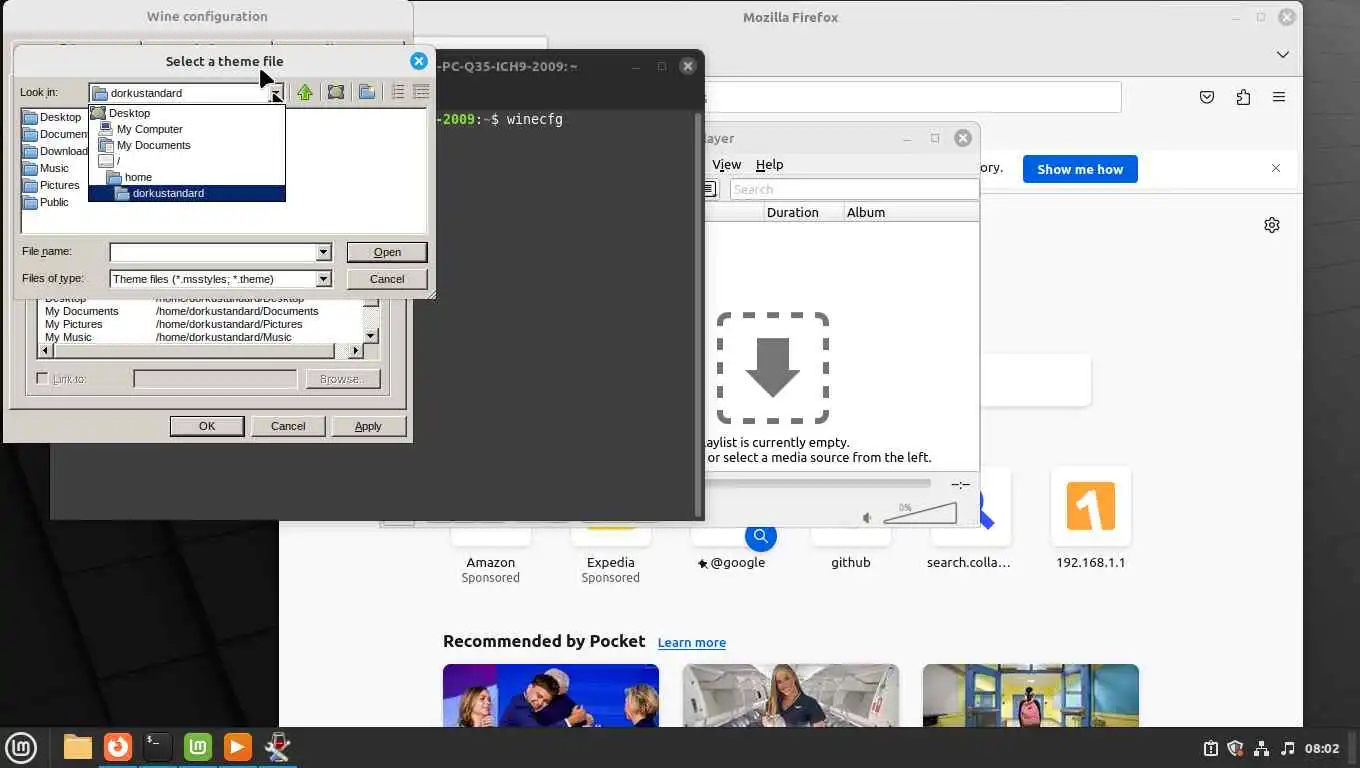Viewport: 1360px width, 768px height.
Task: Open Firefox hamburger application menu
Action: click(x=1279, y=97)
